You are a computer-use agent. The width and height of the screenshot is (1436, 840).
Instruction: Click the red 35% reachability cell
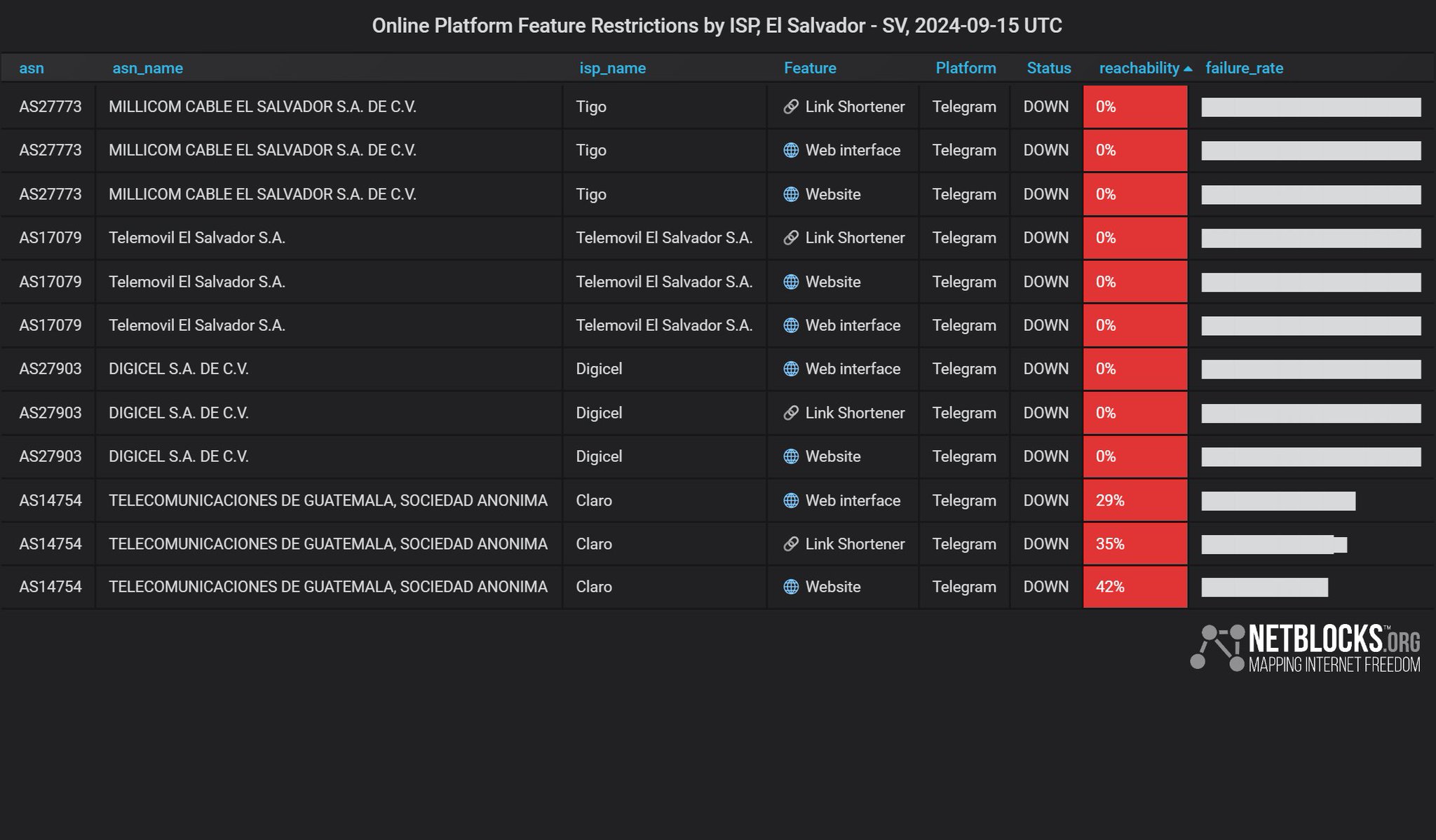pos(1134,544)
